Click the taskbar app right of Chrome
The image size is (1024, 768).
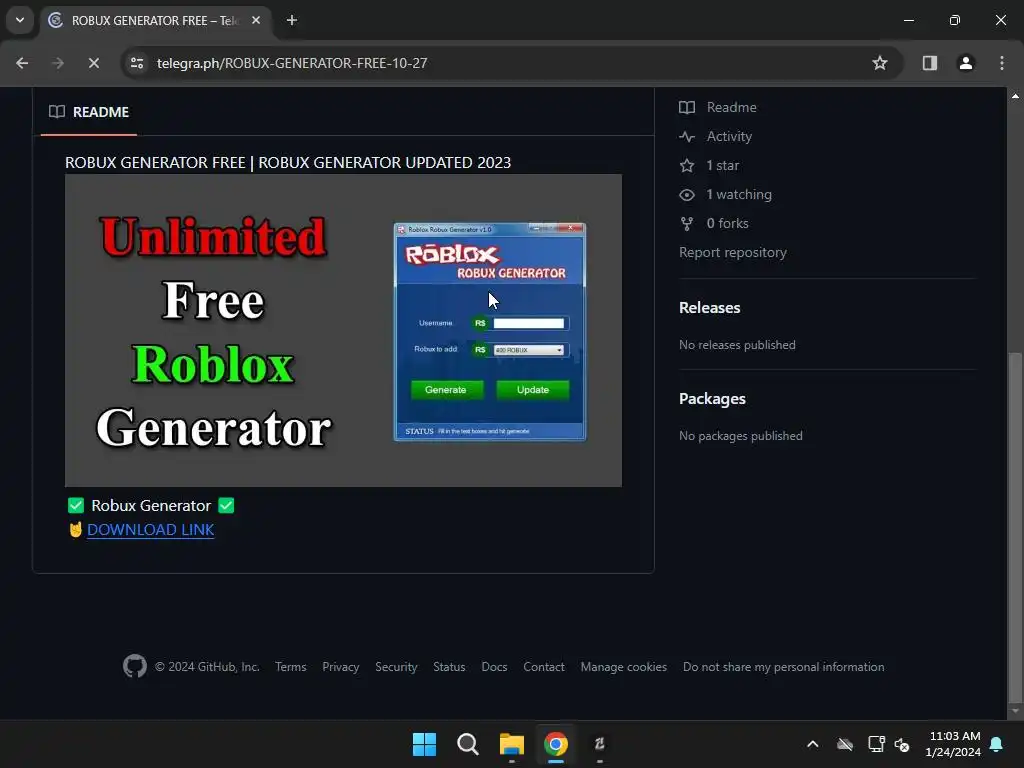(x=600, y=744)
